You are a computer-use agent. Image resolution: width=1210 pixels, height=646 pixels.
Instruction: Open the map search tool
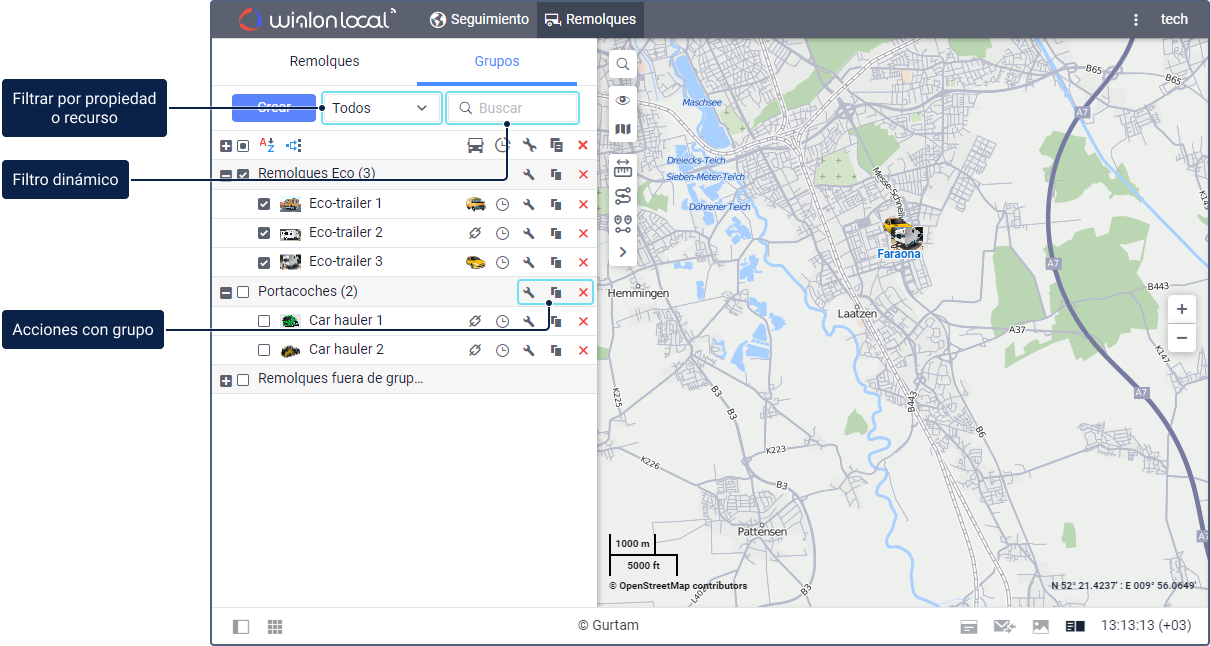(x=622, y=64)
